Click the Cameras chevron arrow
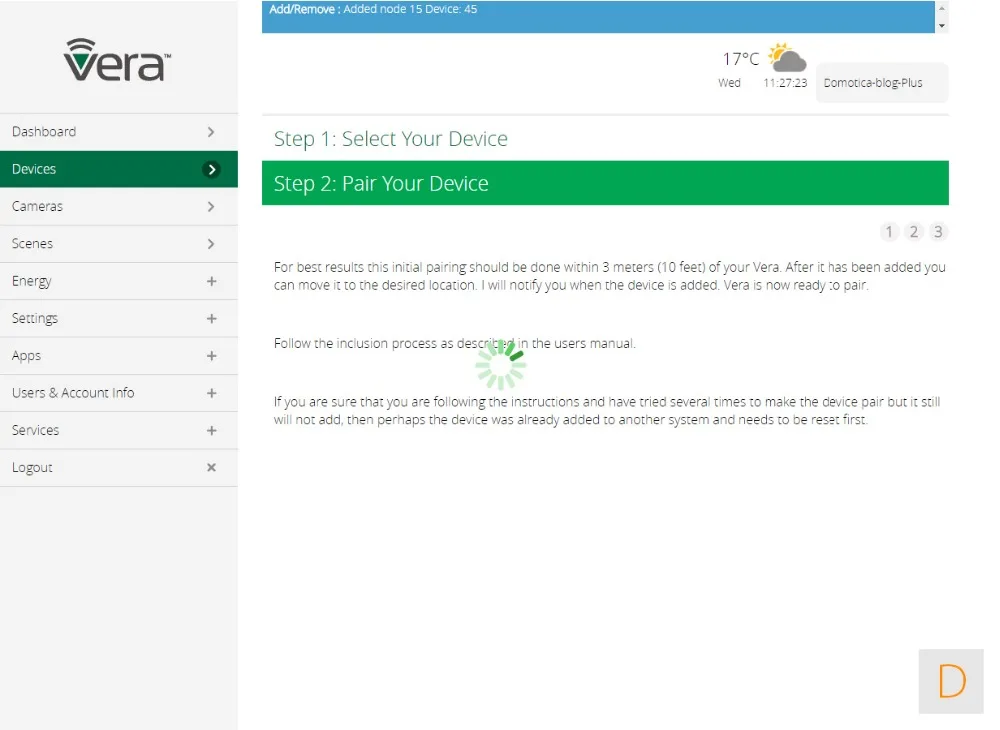The image size is (1000, 730). tap(211, 207)
